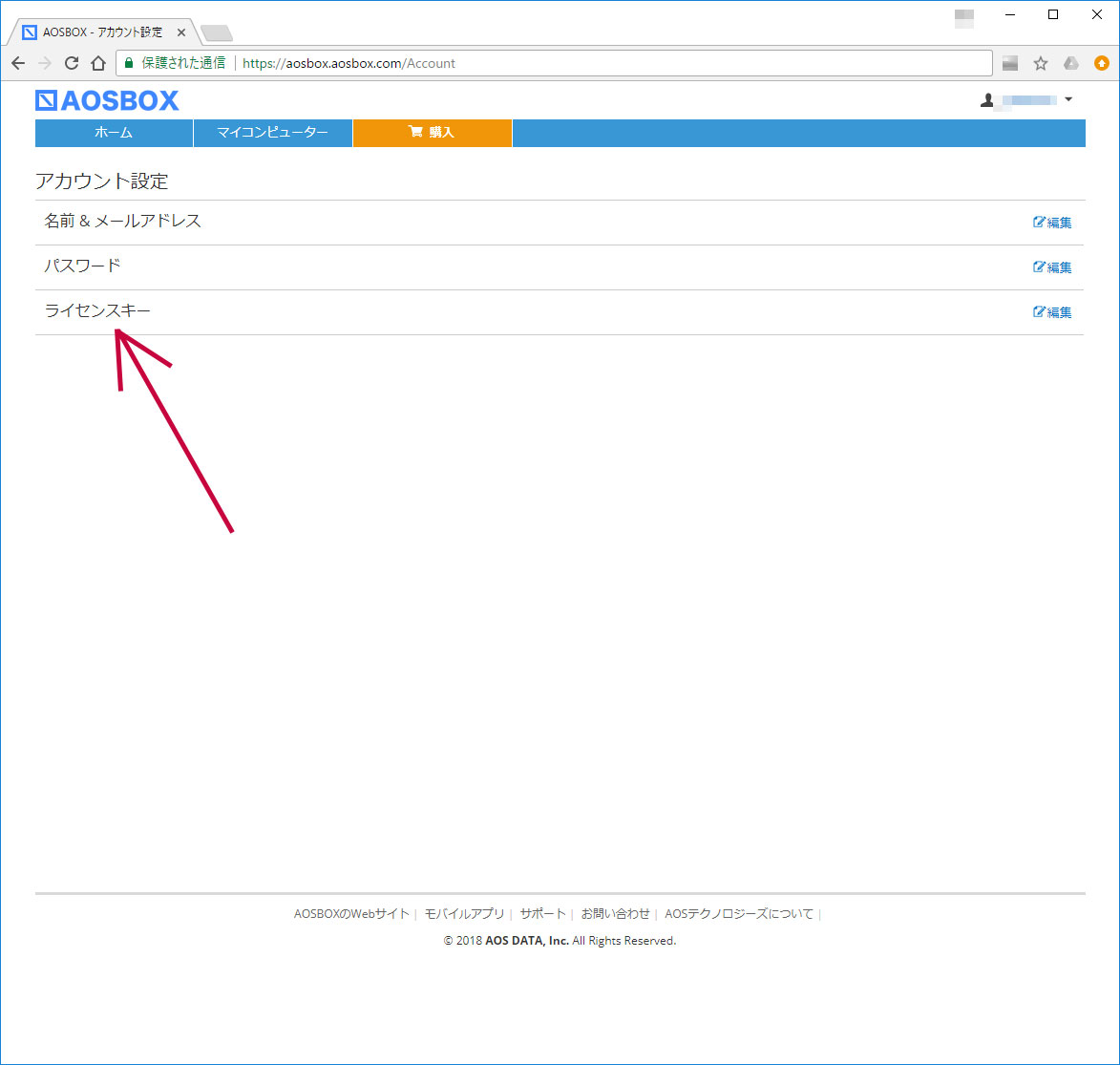Click the forward navigation arrow

tap(45, 63)
